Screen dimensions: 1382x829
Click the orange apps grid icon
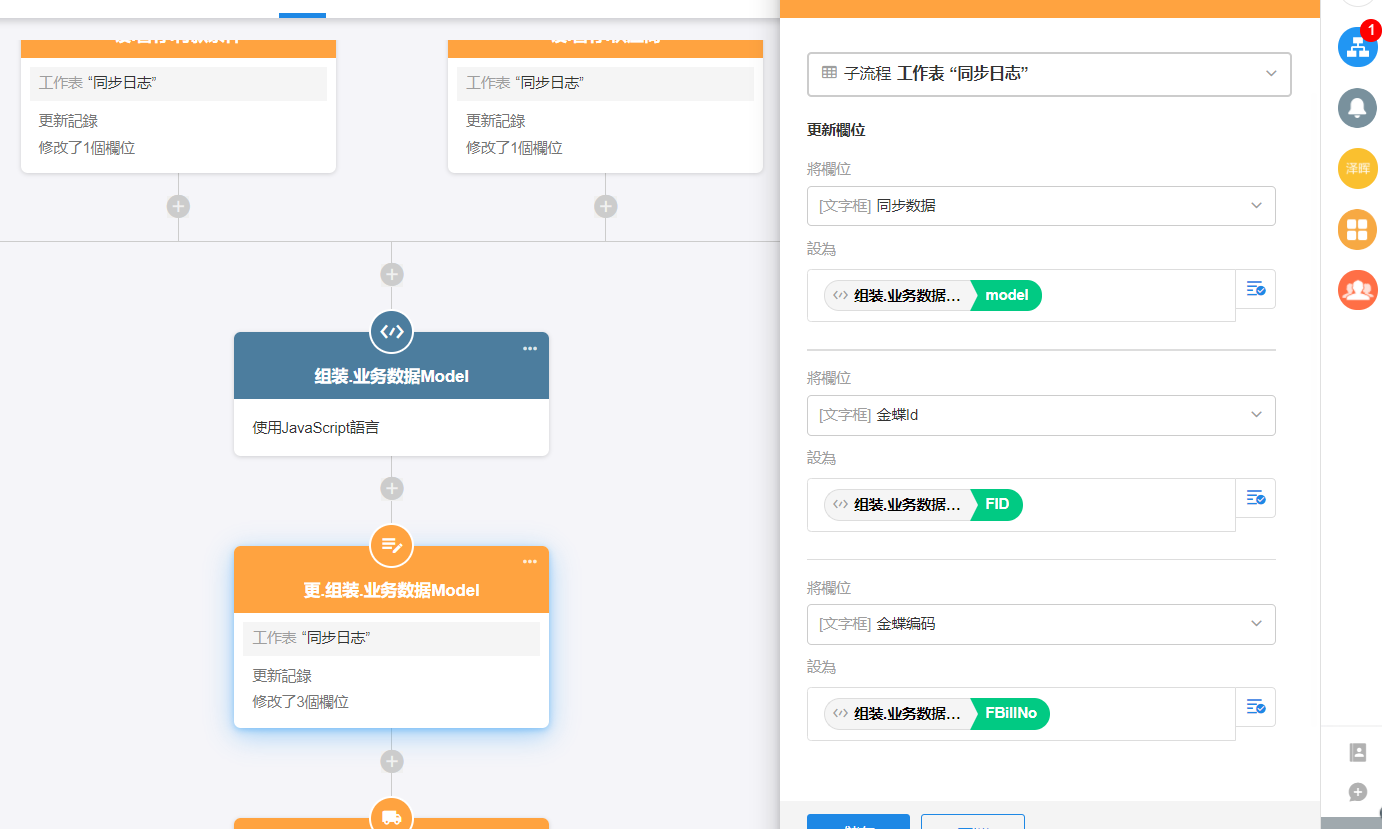tap(1357, 230)
